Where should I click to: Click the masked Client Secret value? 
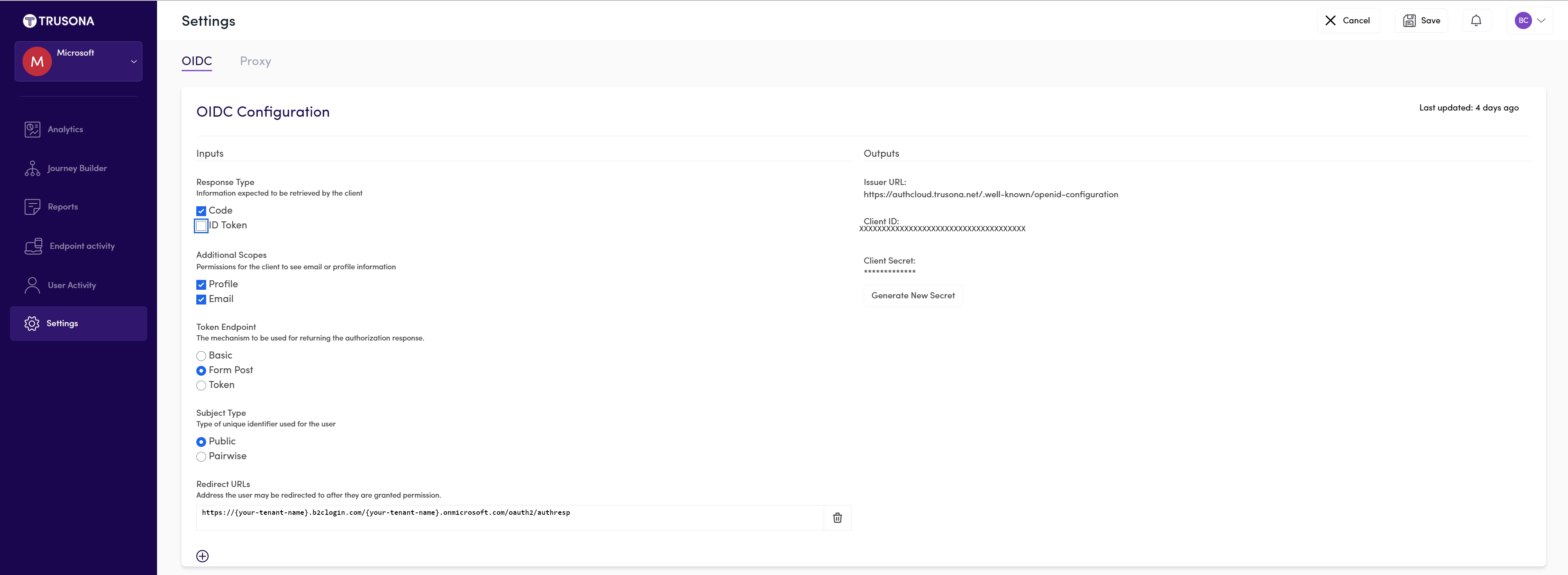tap(889, 272)
